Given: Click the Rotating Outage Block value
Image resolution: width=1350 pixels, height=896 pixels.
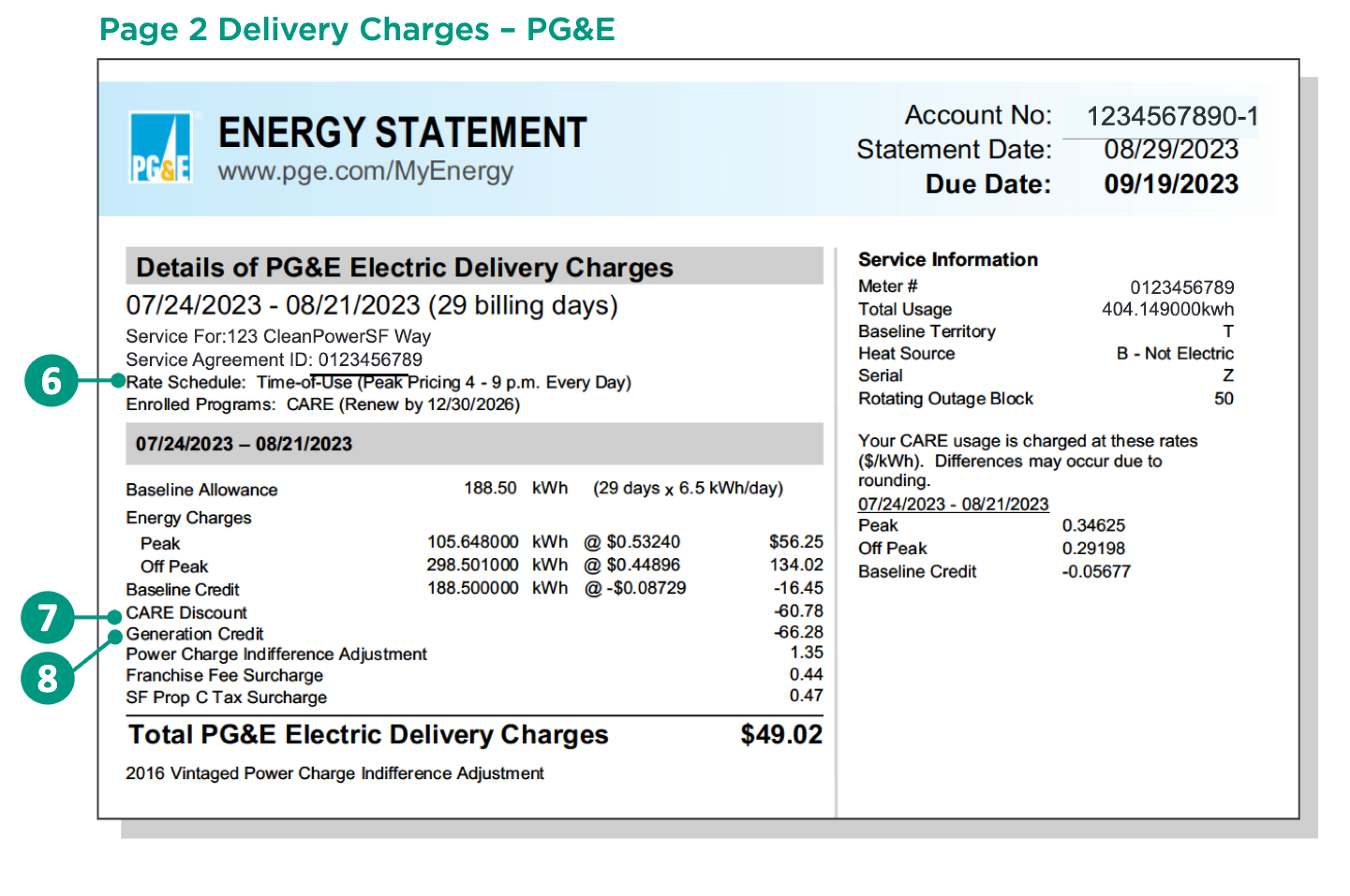Looking at the screenshot, I should pos(1225,399).
